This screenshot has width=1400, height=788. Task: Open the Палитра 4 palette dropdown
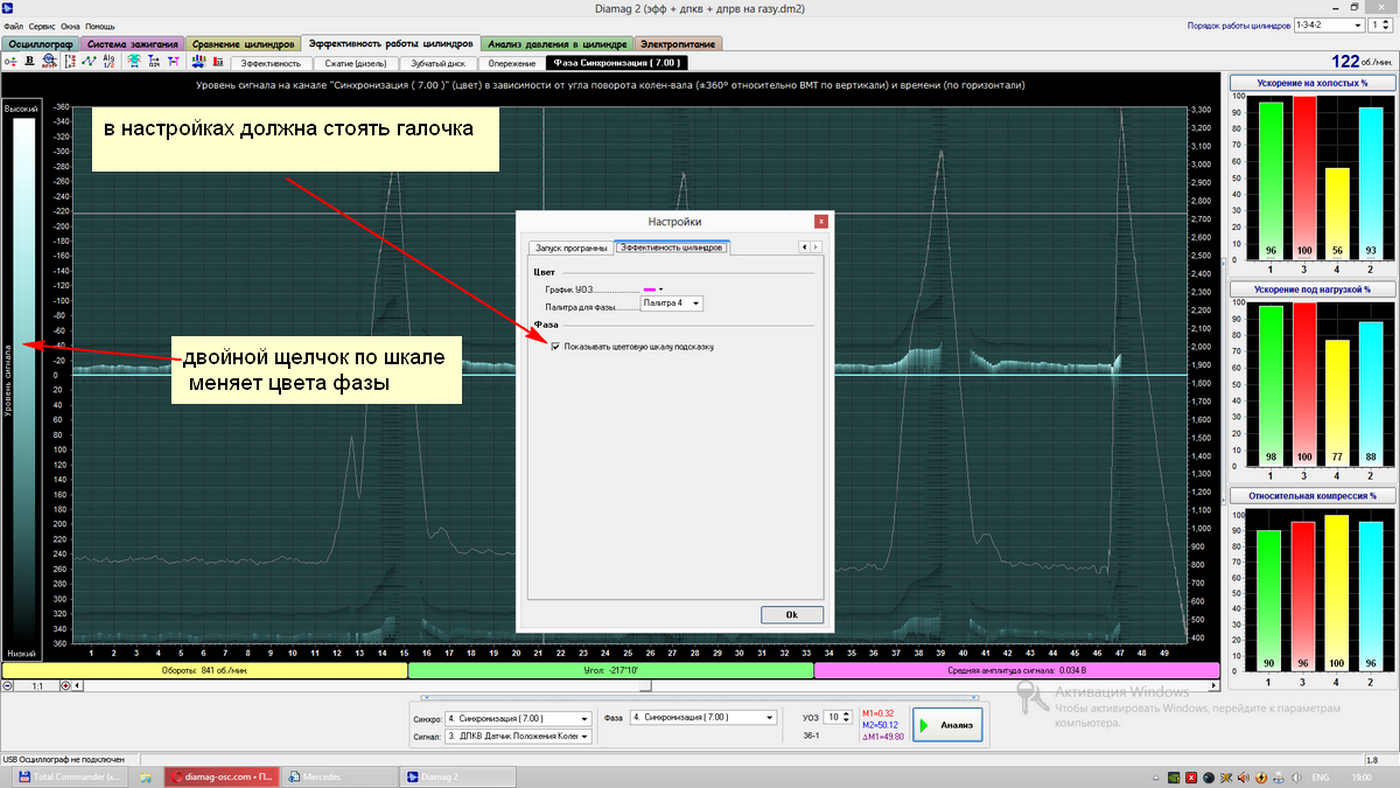pyautogui.click(x=671, y=303)
